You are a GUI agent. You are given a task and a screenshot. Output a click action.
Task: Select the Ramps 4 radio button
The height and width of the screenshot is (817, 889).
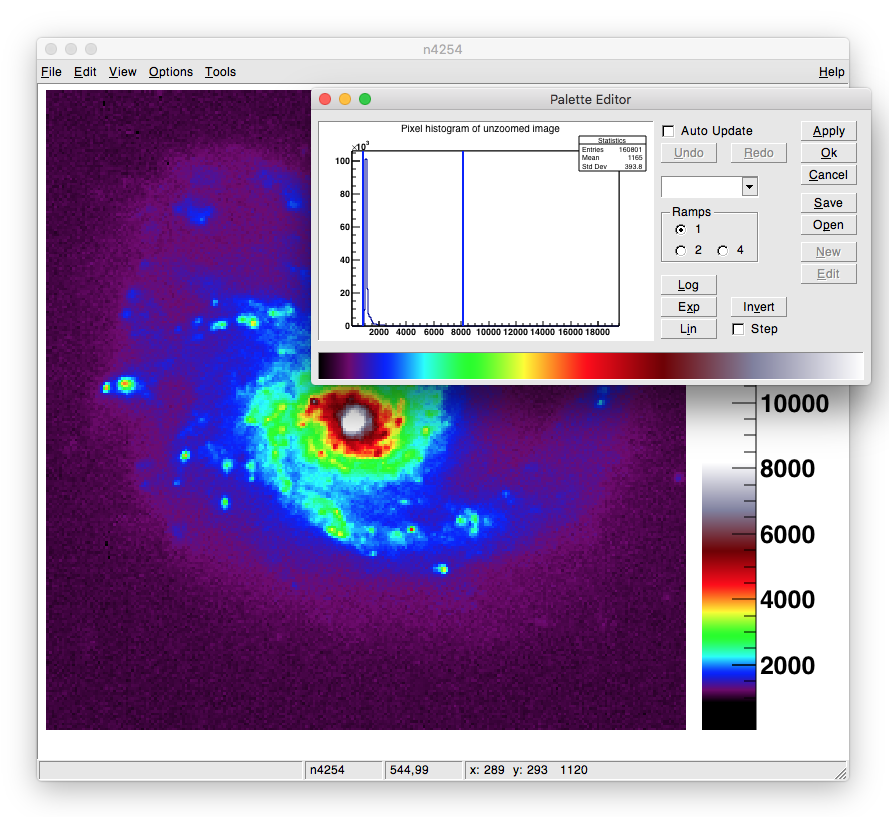point(722,250)
